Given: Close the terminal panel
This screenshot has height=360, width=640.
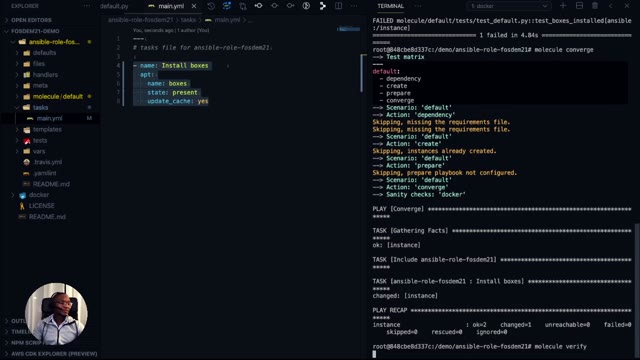Looking at the screenshot, I should tap(627, 6).
